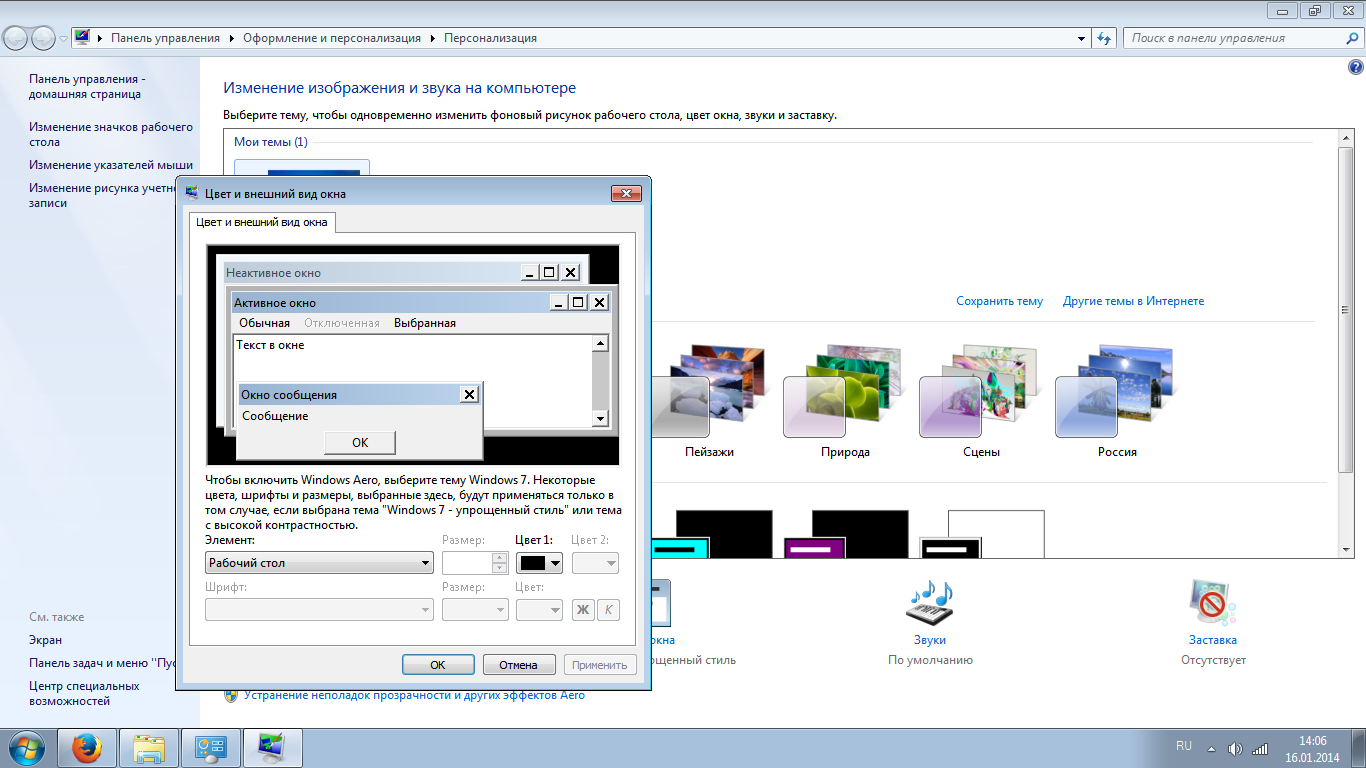Open the Заставка screensaver icon
Screen dimensions: 1366x768
point(1212,603)
